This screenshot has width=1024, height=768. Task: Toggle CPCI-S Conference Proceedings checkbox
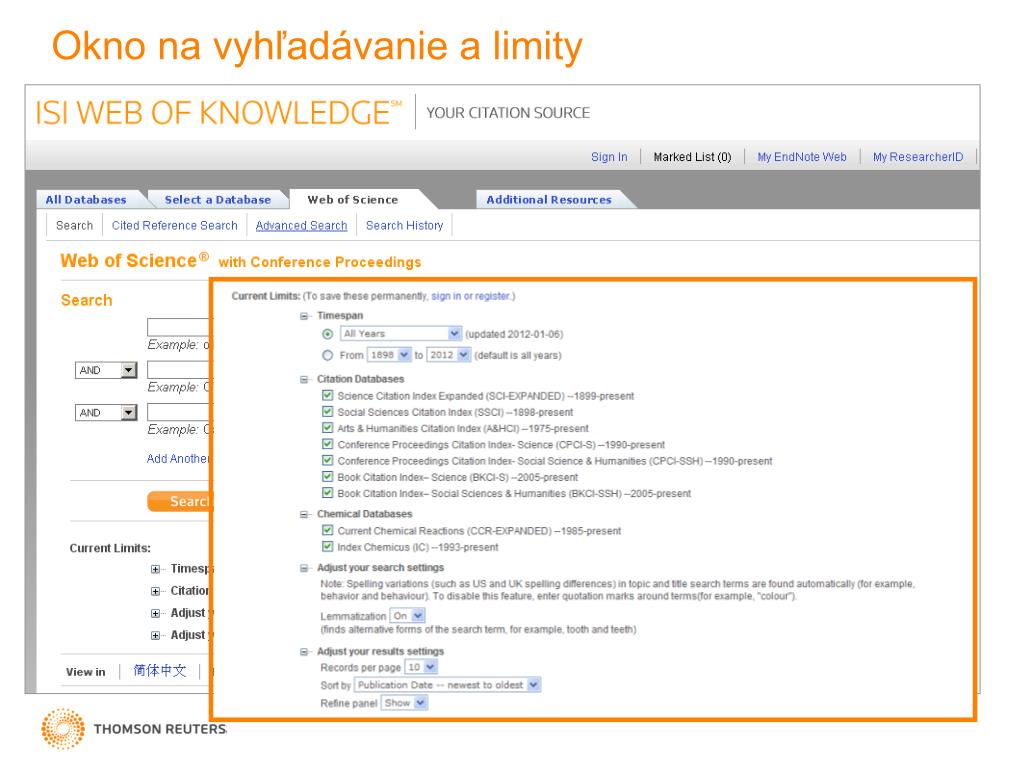click(x=328, y=444)
